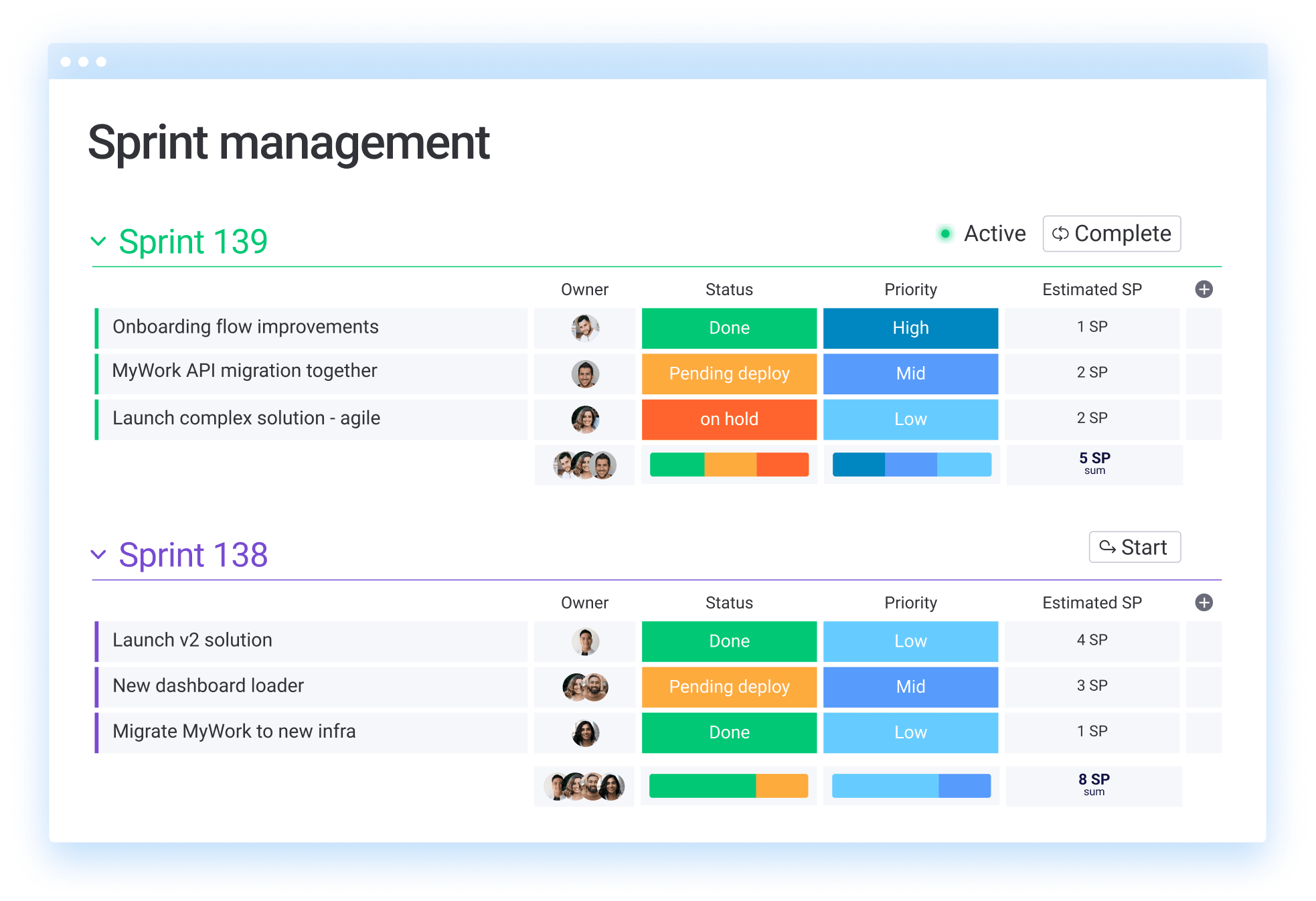The height and width of the screenshot is (901, 1316).
Task: Collapse the Sprint 139 group chevron
Action: click(98, 241)
